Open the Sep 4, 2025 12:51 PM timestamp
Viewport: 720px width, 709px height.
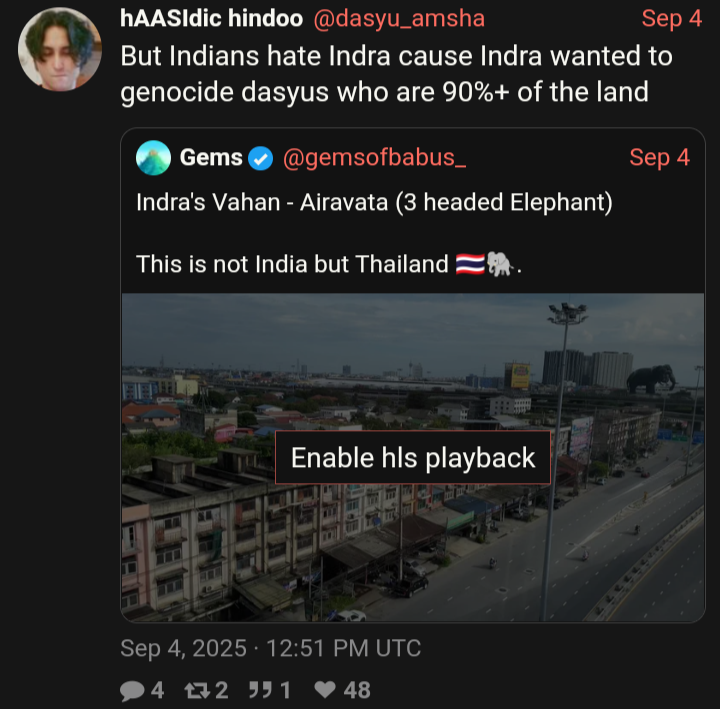tap(270, 648)
